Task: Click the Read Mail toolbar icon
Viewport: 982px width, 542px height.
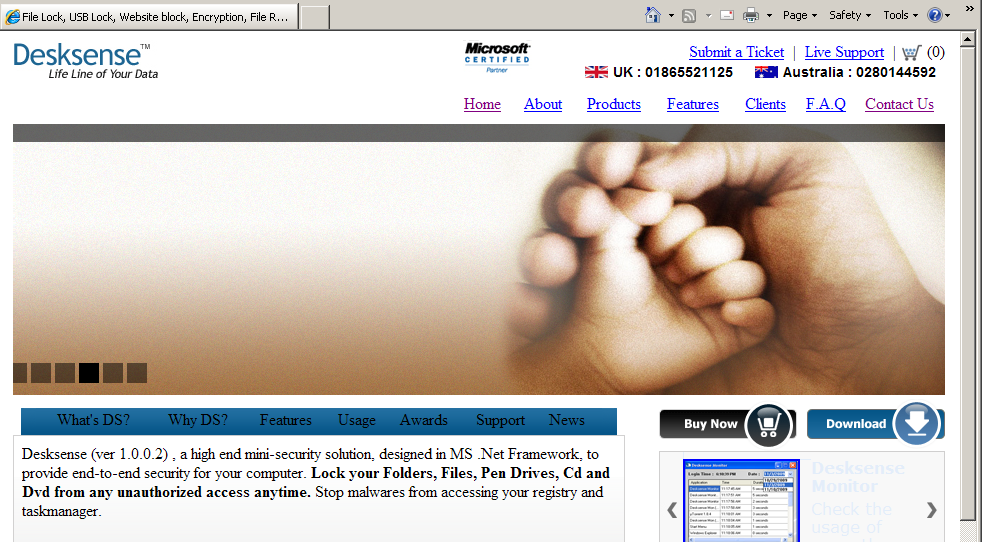Action: [x=727, y=15]
